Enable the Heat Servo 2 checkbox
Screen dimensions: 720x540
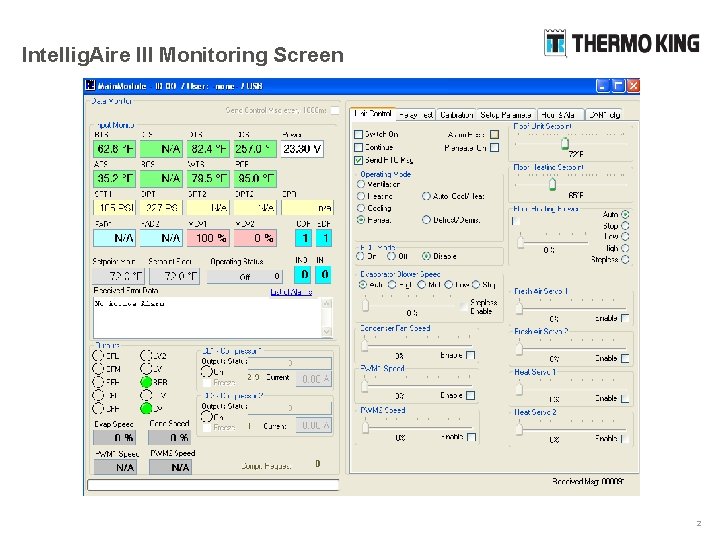[x=625, y=439]
